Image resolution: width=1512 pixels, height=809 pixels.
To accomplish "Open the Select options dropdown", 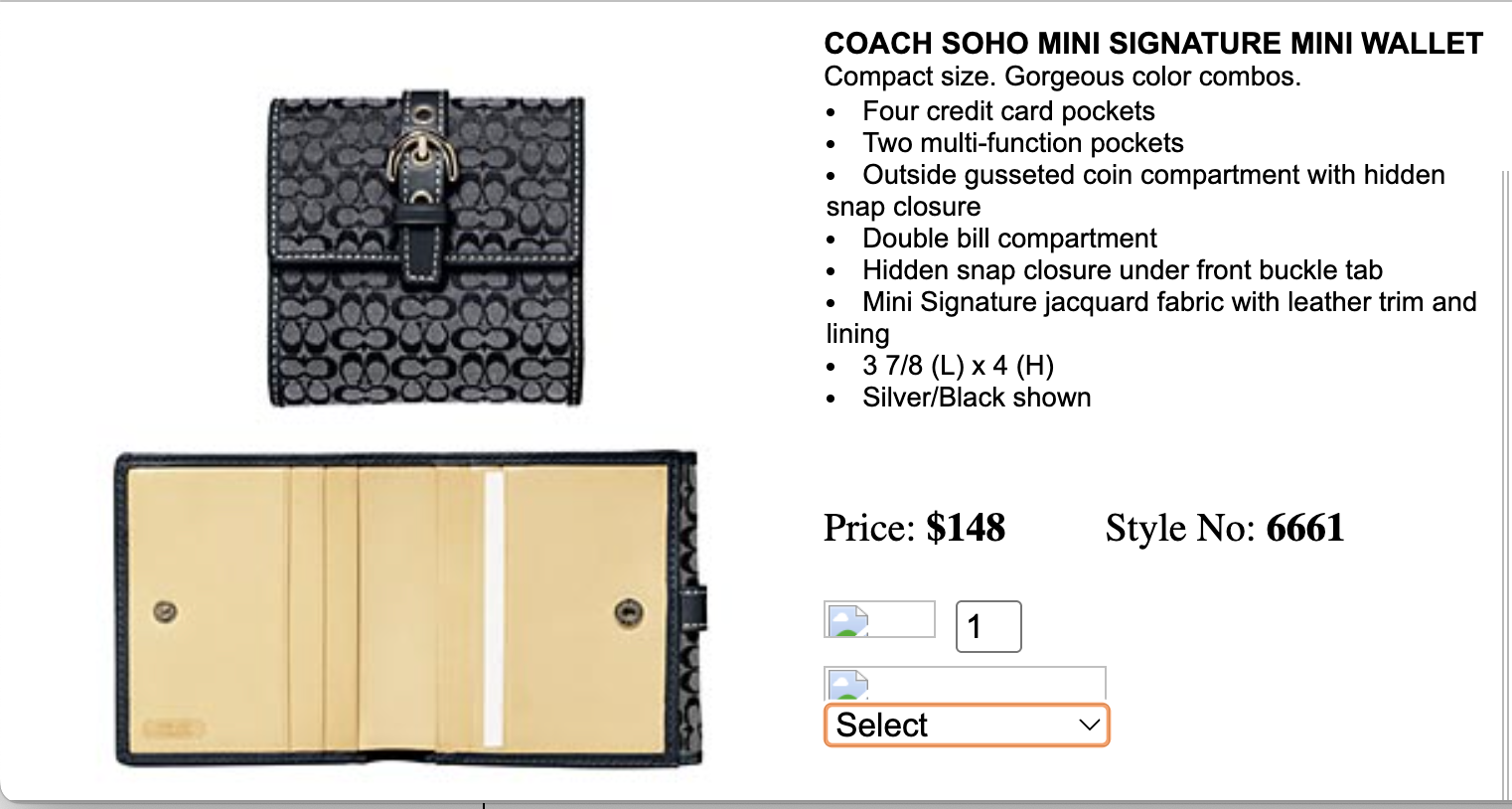I will click(967, 725).
